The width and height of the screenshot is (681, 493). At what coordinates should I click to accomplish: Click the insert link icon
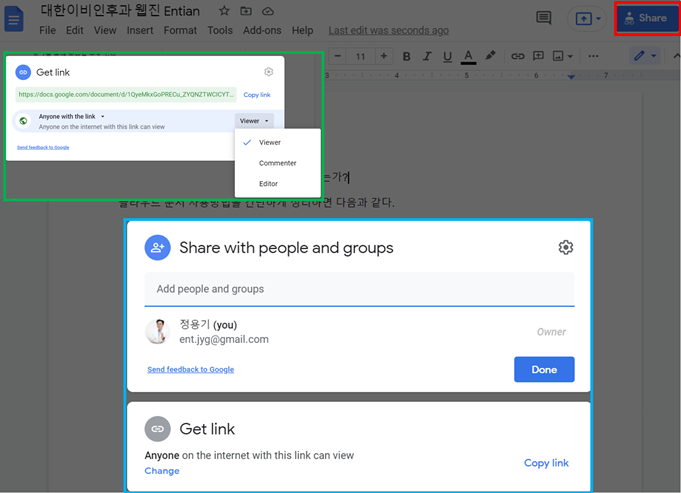(517, 56)
